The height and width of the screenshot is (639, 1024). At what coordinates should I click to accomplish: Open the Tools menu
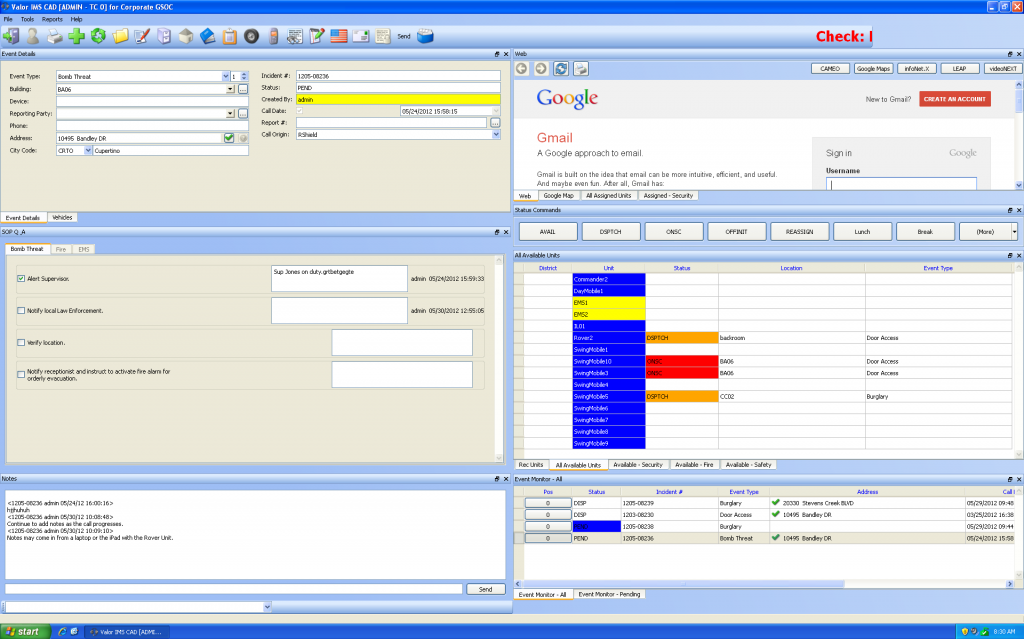click(x=27, y=19)
